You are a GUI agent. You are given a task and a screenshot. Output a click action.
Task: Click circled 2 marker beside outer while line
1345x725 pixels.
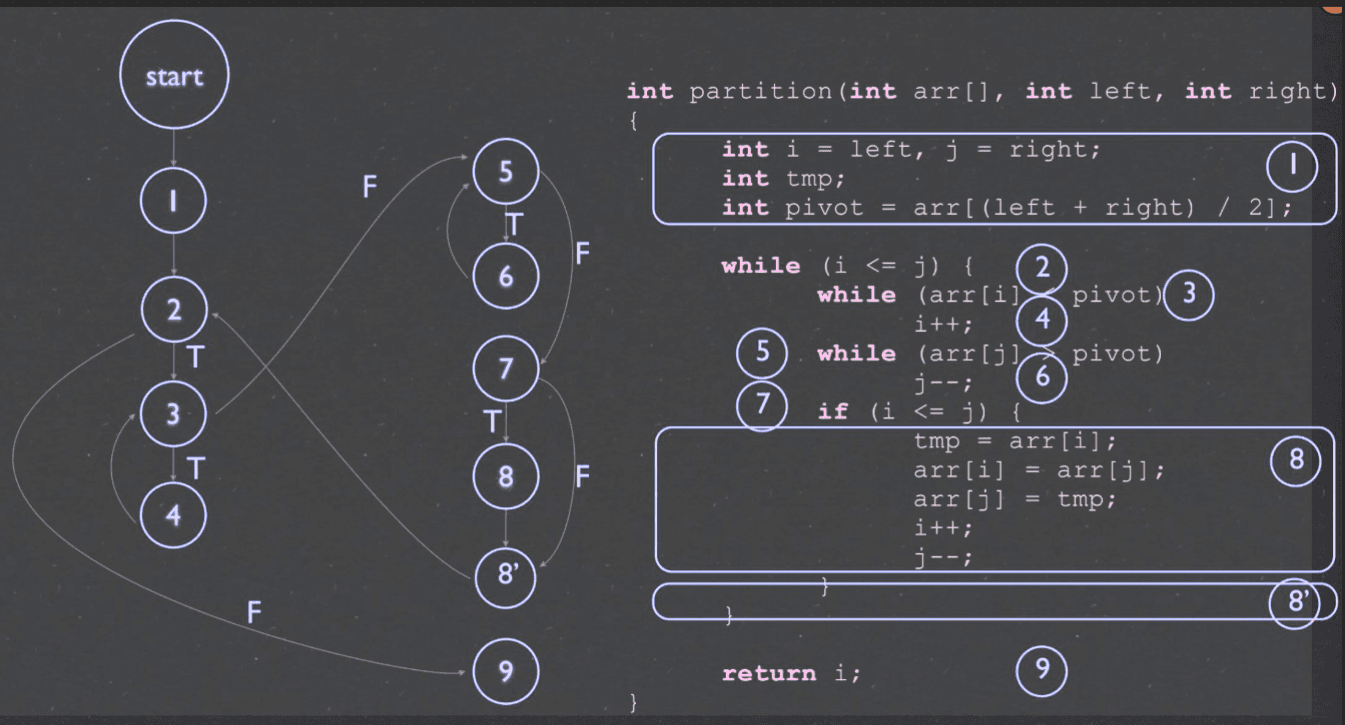[1042, 267]
